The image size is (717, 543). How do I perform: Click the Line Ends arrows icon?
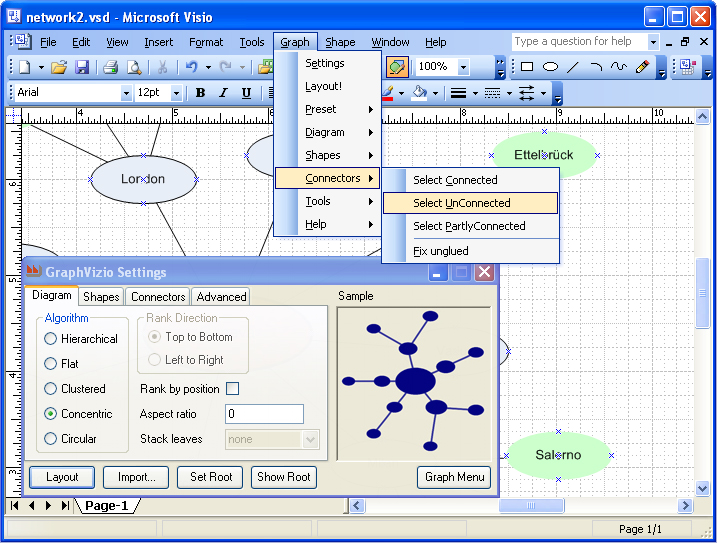[526, 93]
